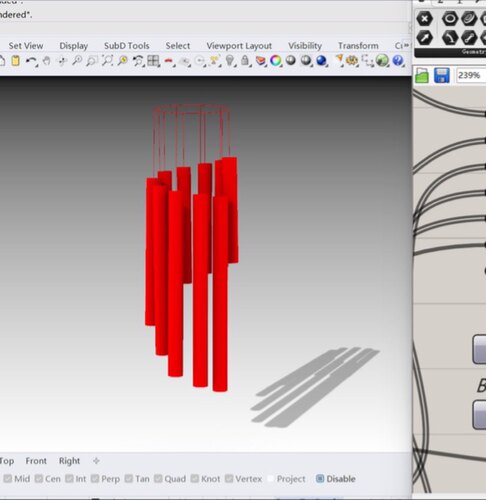Open the 239% zoom level field

[471, 76]
